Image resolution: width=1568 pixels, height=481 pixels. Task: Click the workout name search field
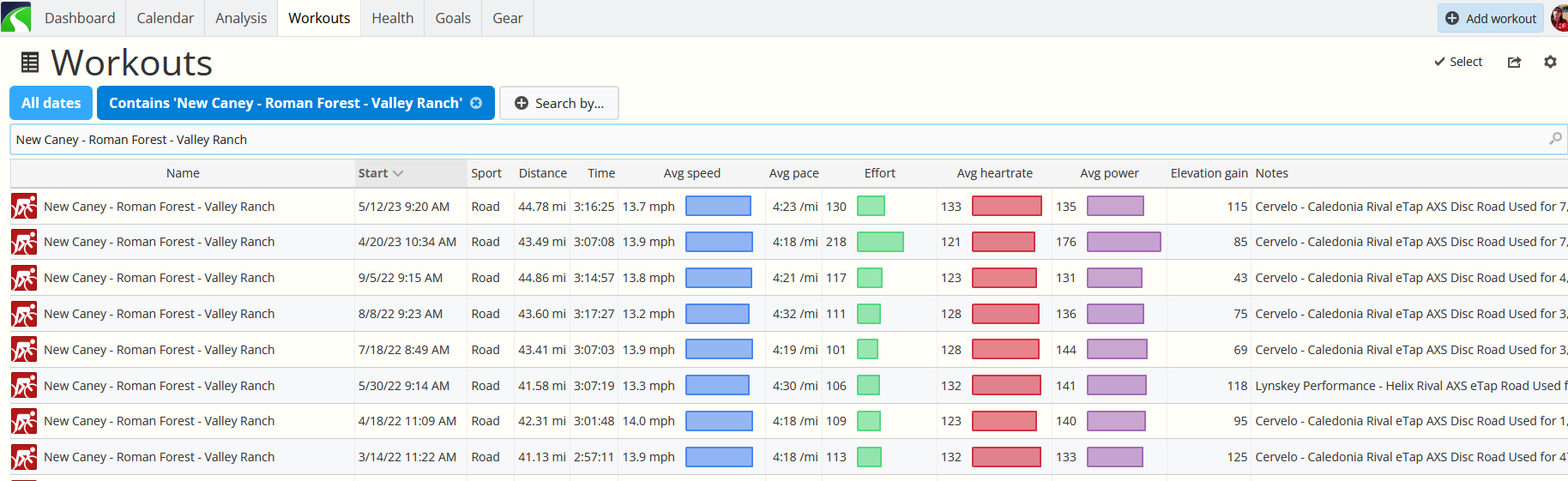772,140
